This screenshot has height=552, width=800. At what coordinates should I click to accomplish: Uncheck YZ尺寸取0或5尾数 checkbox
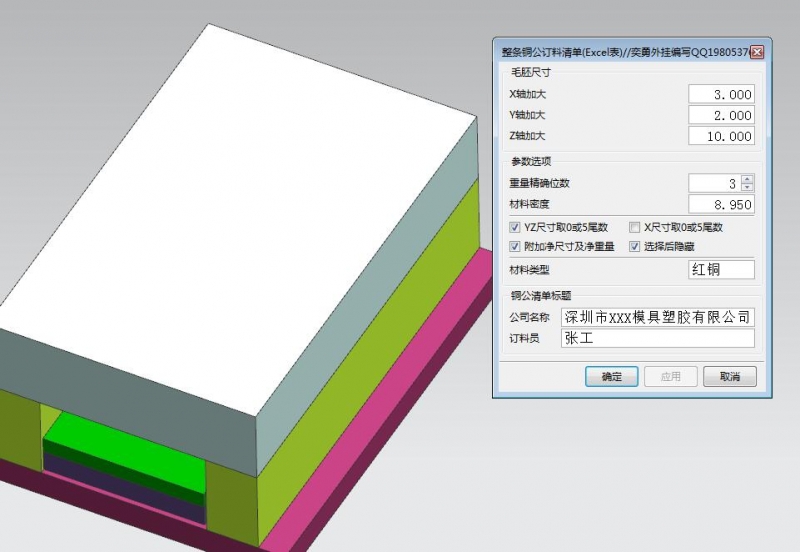[x=515, y=227]
